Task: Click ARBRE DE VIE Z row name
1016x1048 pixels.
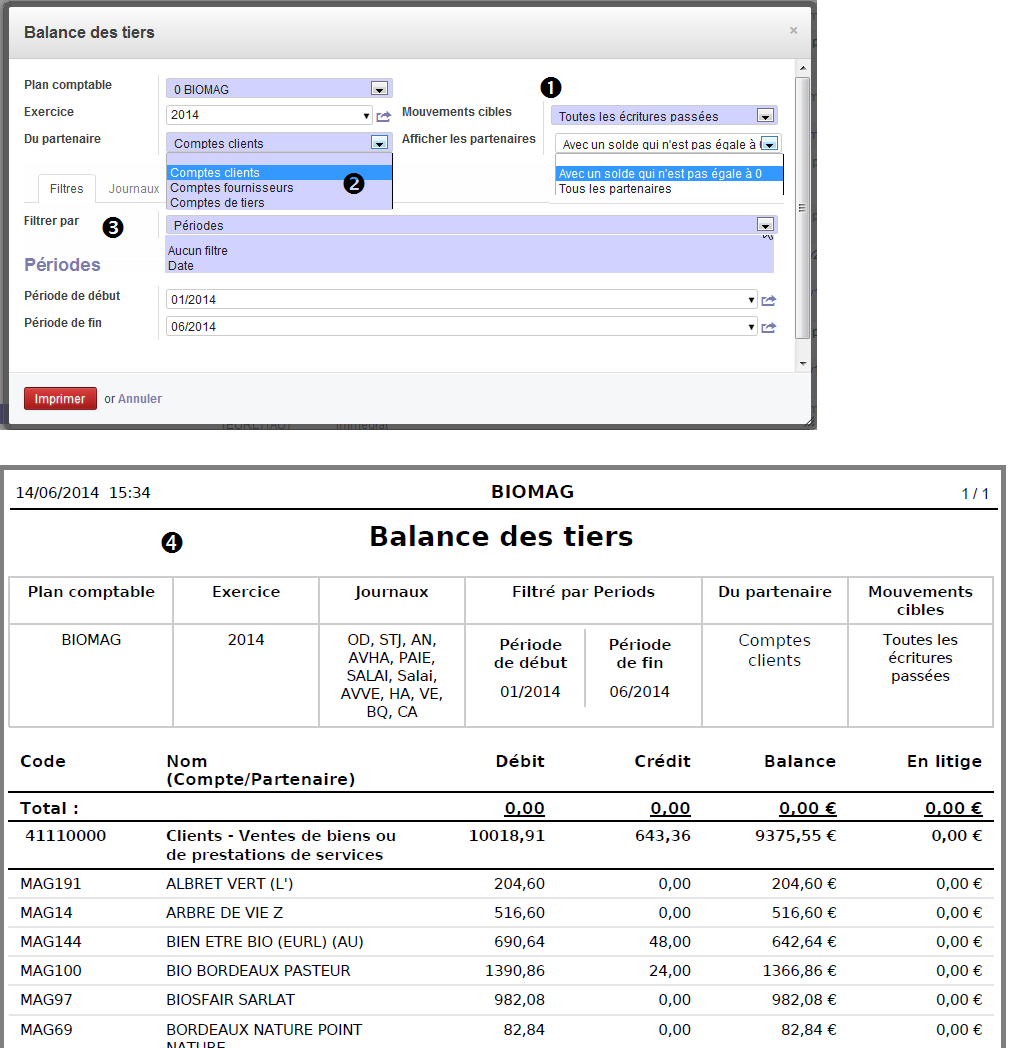Action: coord(225,912)
